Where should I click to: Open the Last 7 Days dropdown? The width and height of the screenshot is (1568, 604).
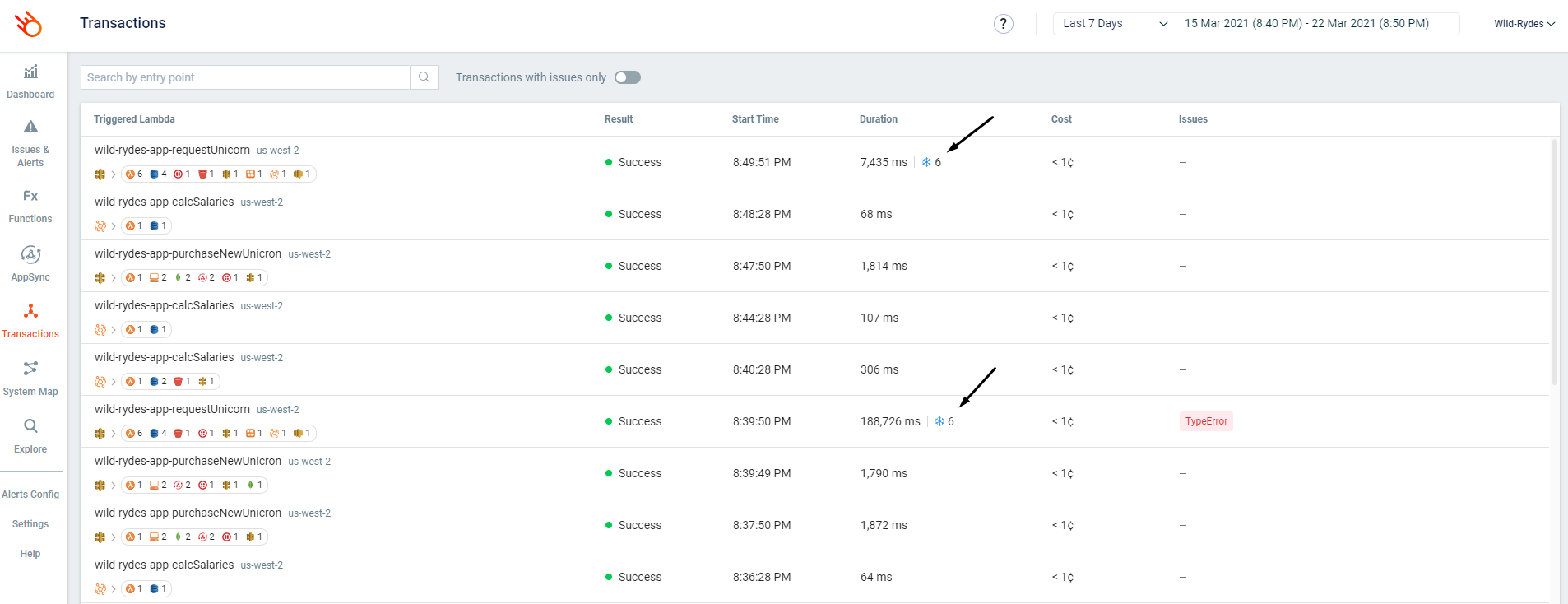[x=1115, y=24]
